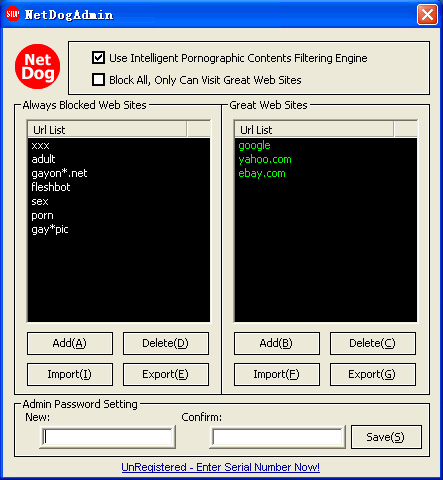Image resolution: width=443 pixels, height=480 pixels.
Task: Select the "ebay.com" great site entry
Action: coord(262,173)
